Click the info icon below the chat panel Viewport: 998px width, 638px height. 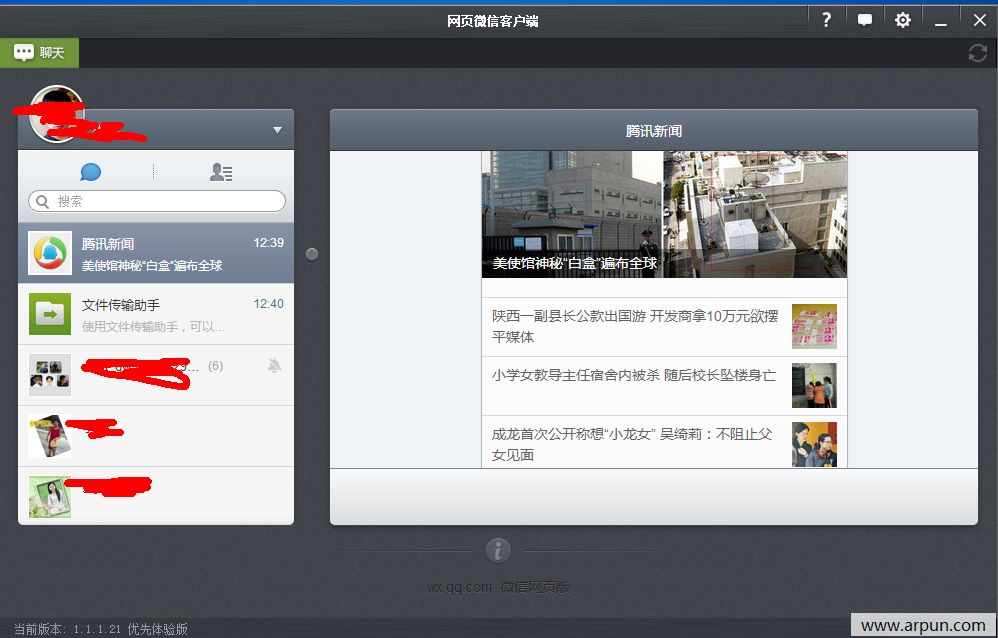tap(498, 550)
